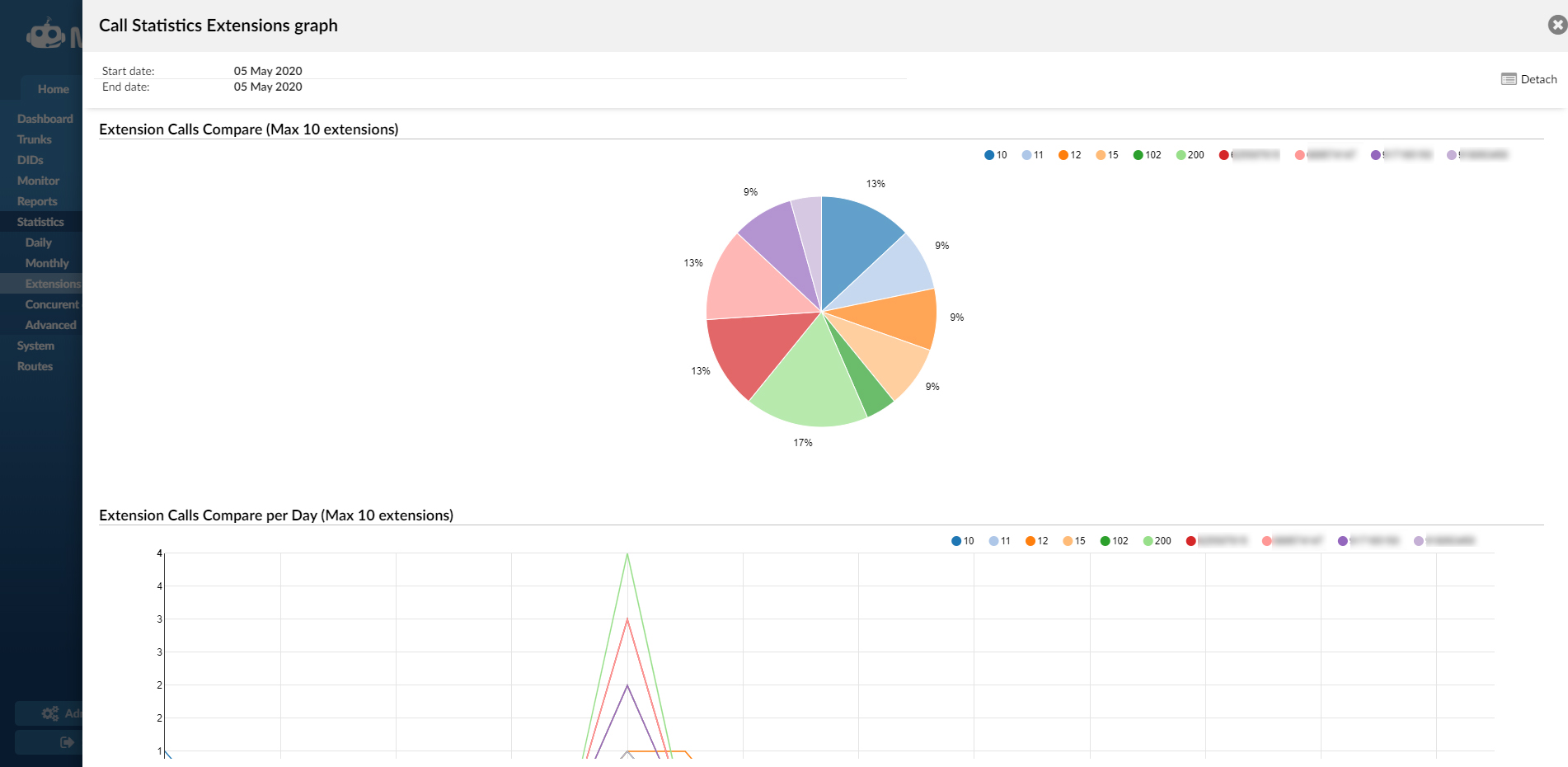Click the Detach window icon

(x=1509, y=79)
